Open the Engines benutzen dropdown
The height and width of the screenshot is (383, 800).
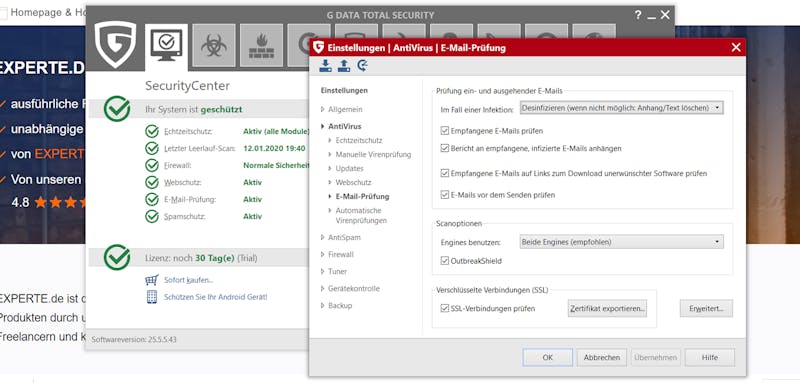point(621,242)
